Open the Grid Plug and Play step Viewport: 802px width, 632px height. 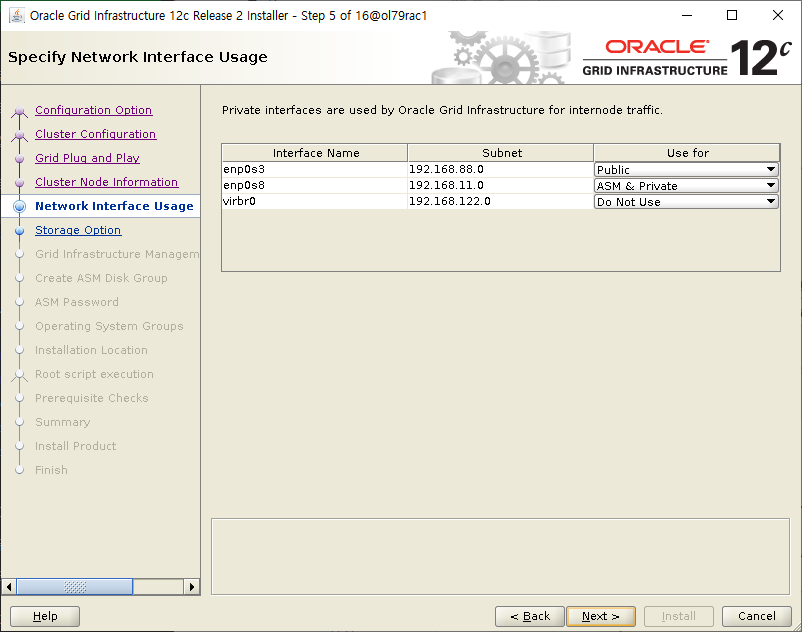pyautogui.click(x=87, y=158)
